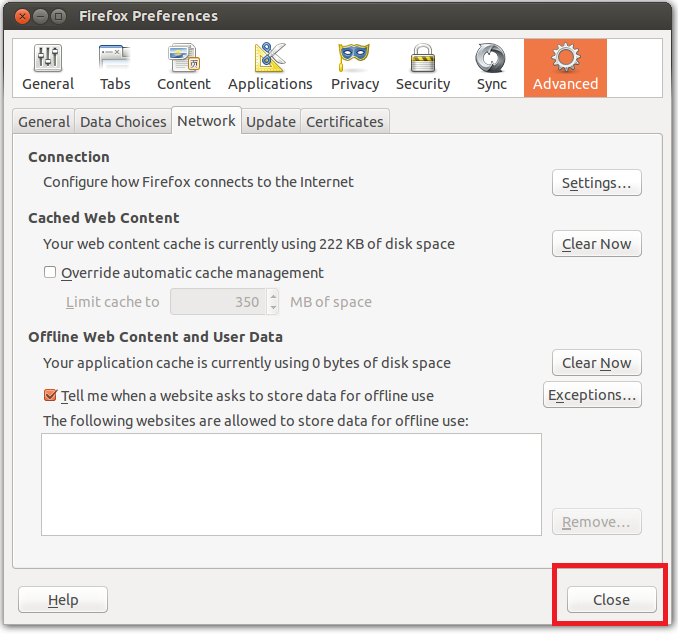Clear offline web content now
Image resolution: width=678 pixels, height=634 pixels.
[596, 363]
